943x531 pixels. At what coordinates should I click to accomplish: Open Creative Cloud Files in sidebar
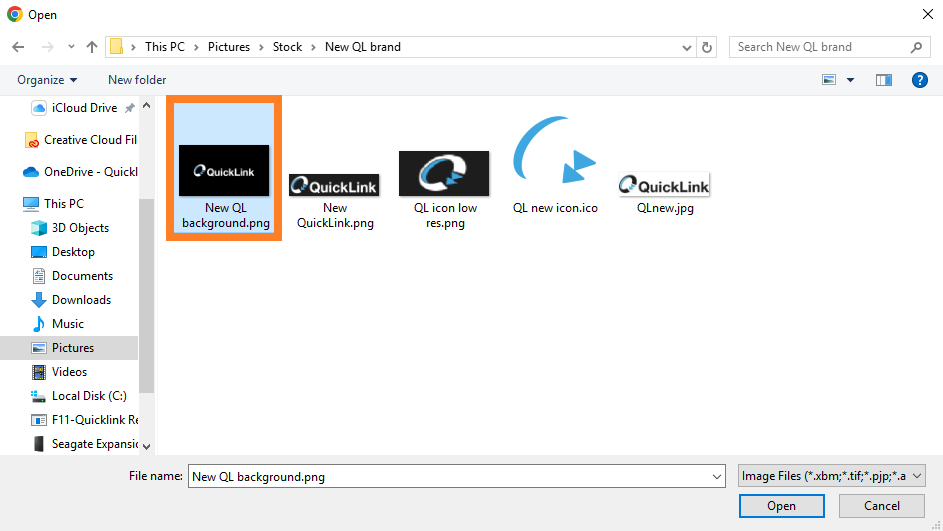pyautogui.click(x=81, y=140)
